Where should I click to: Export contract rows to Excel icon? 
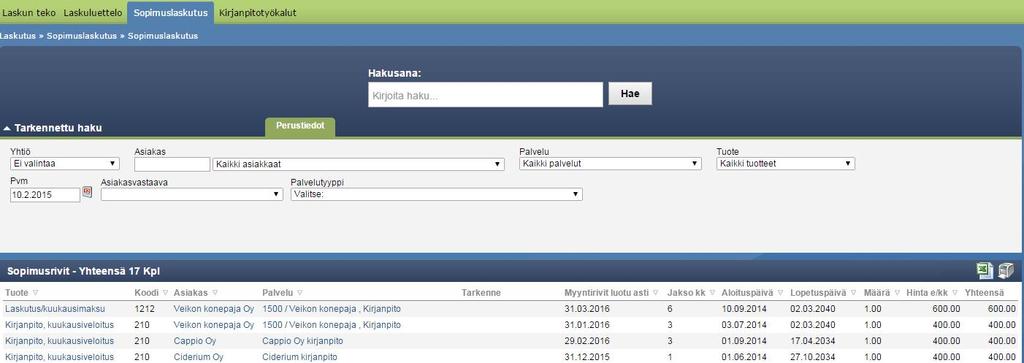click(984, 271)
